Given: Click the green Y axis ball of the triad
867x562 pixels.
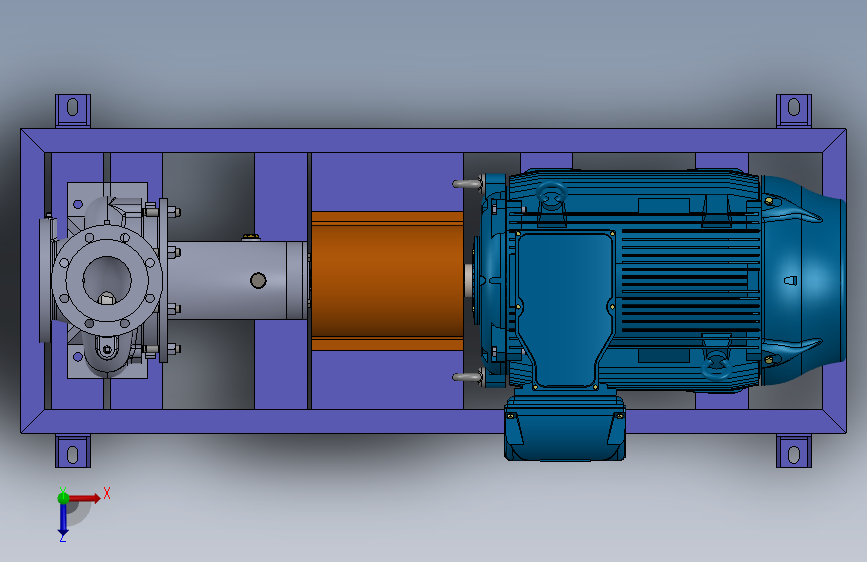Looking at the screenshot, I should click(63, 498).
